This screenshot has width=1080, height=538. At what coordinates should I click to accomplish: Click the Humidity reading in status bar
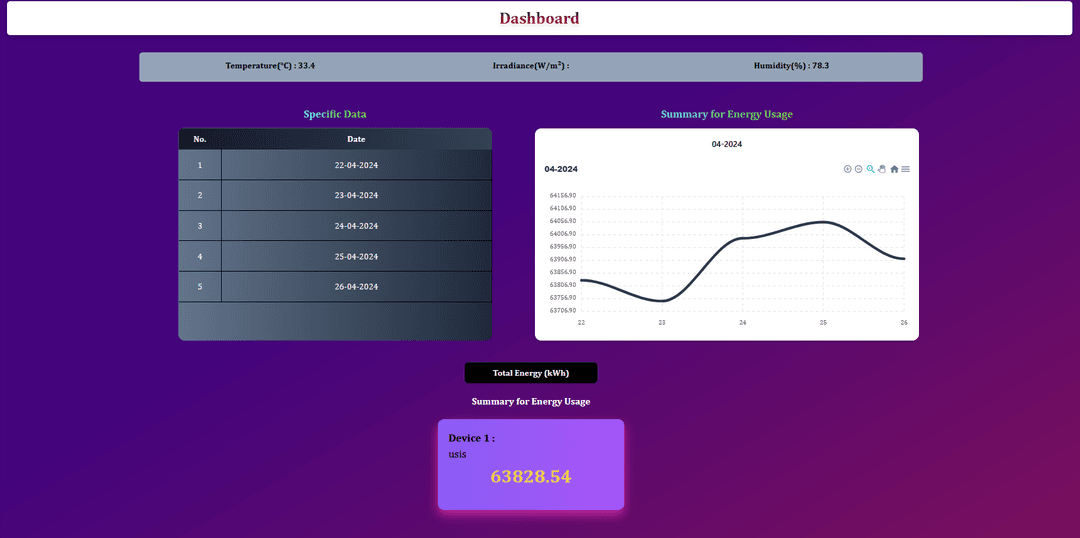point(791,66)
